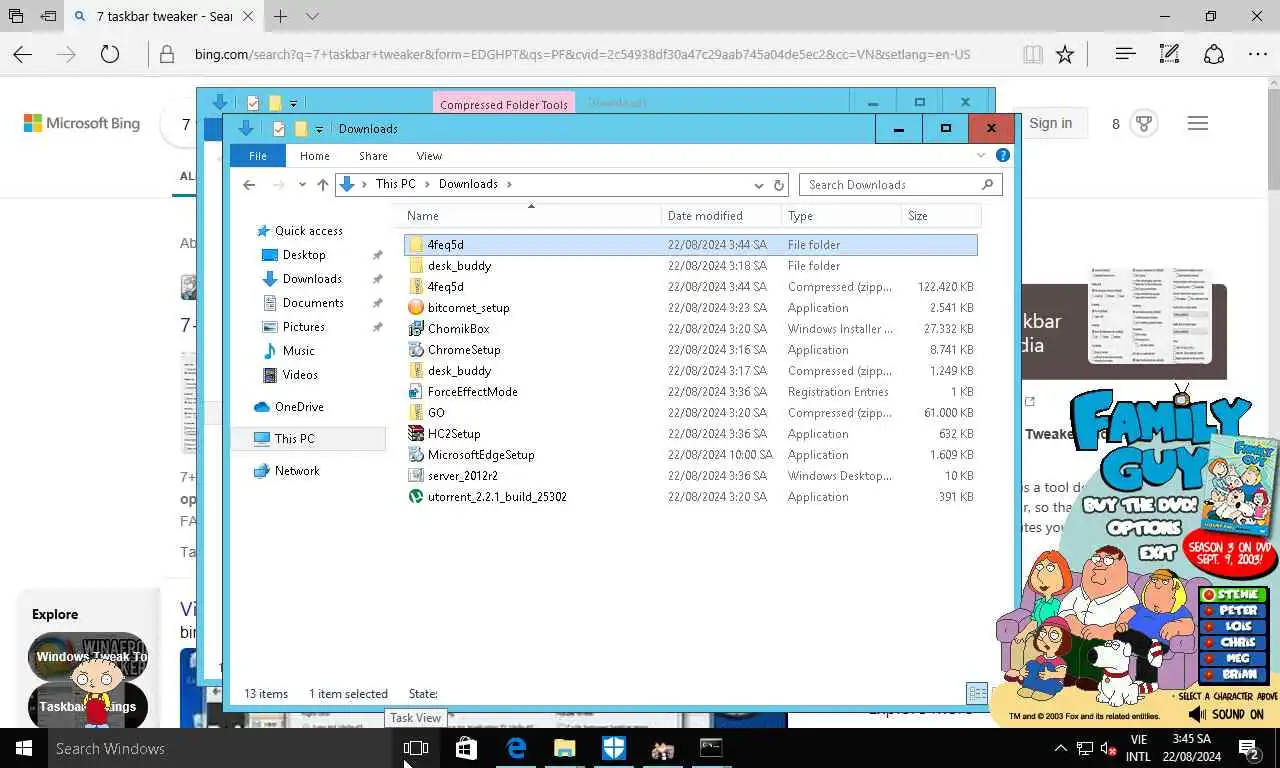Click Exit on Family Guy widget
Screen dimensions: 1280x768
[x=1157, y=551]
